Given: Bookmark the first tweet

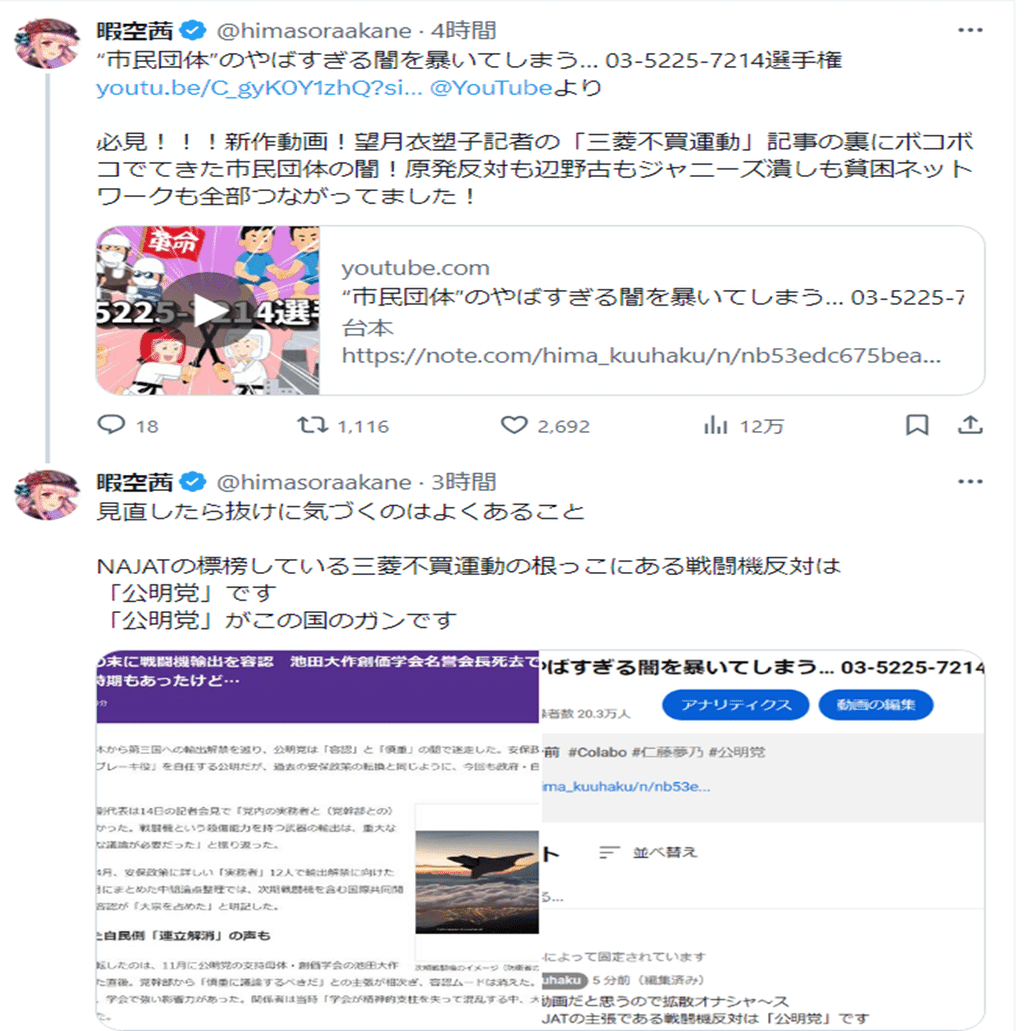Looking at the screenshot, I should click(917, 425).
